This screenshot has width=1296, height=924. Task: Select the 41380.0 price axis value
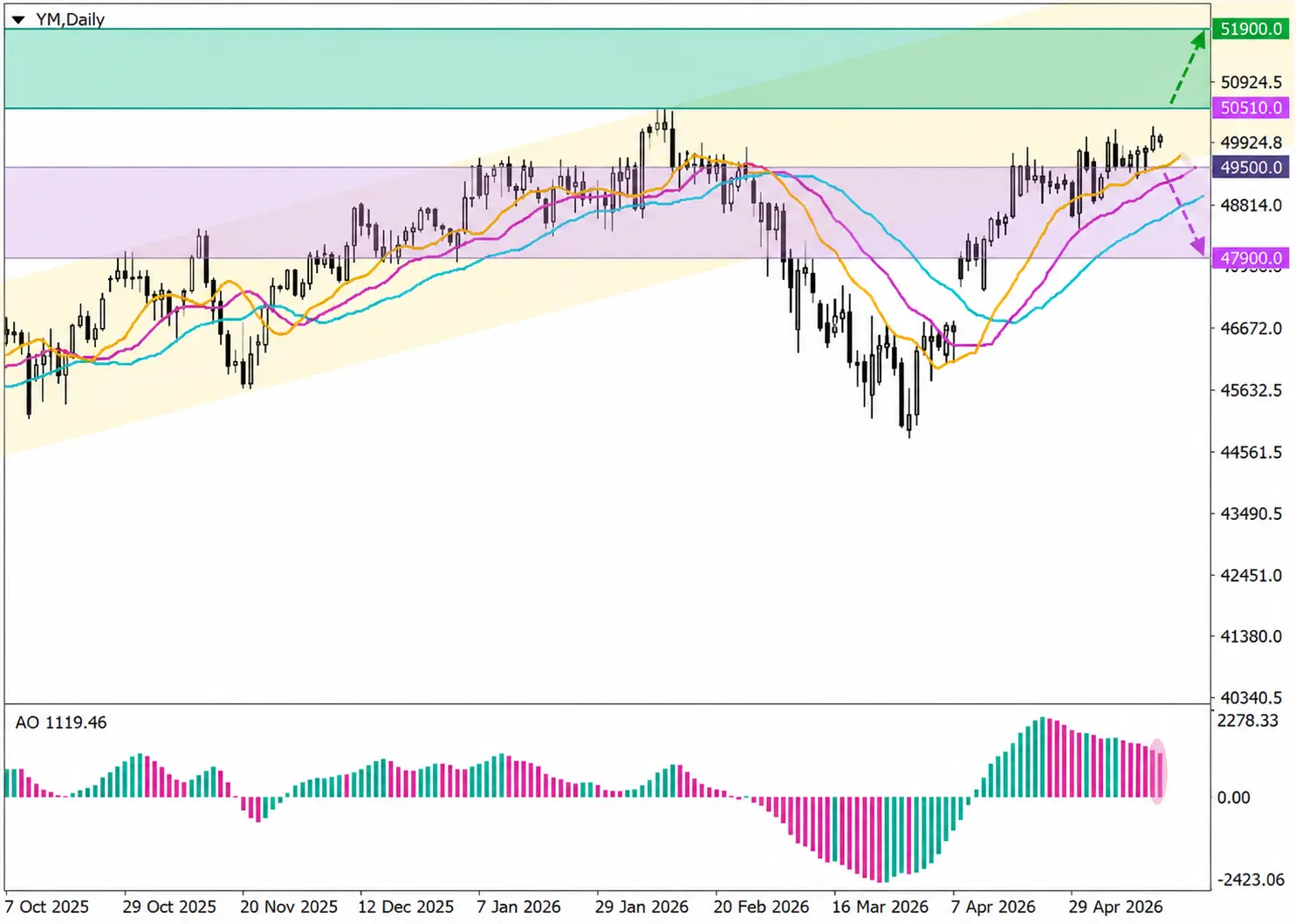point(1251,636)
